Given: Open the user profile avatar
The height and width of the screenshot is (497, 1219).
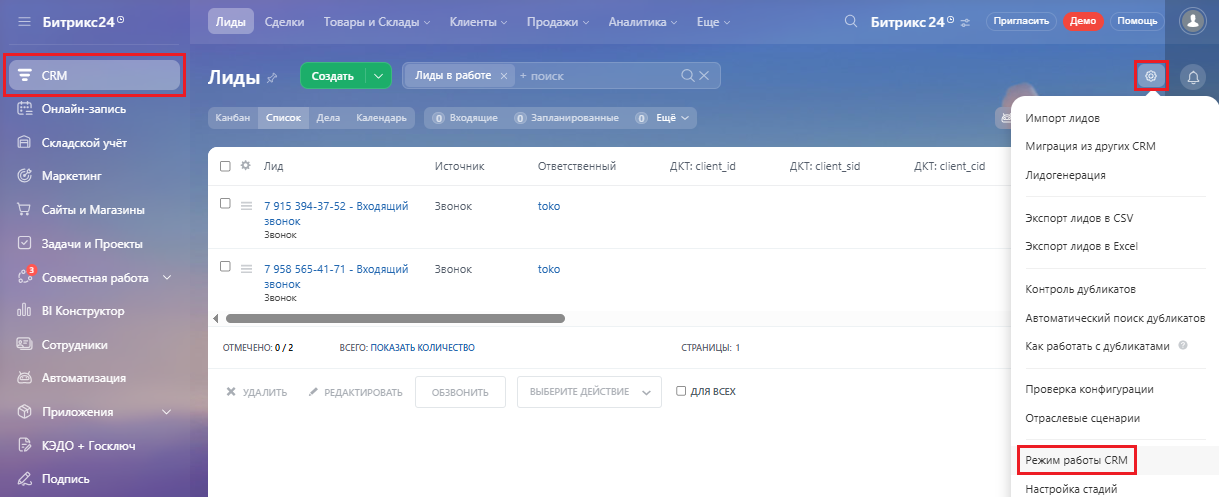Looking at the screenshot, I should (x=1193, y=21).
